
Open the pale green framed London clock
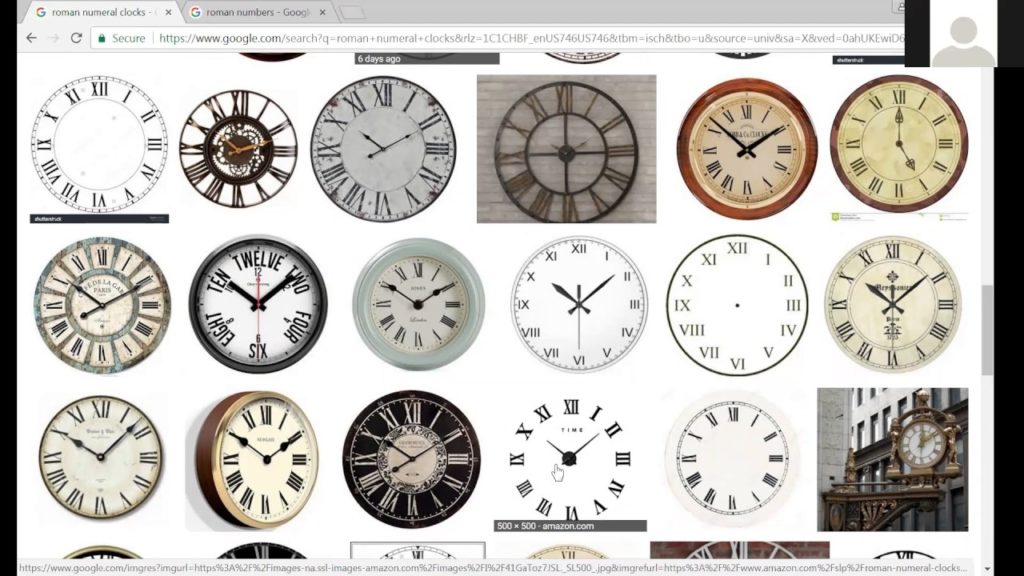pyautogui.click(x=419, y=304)
